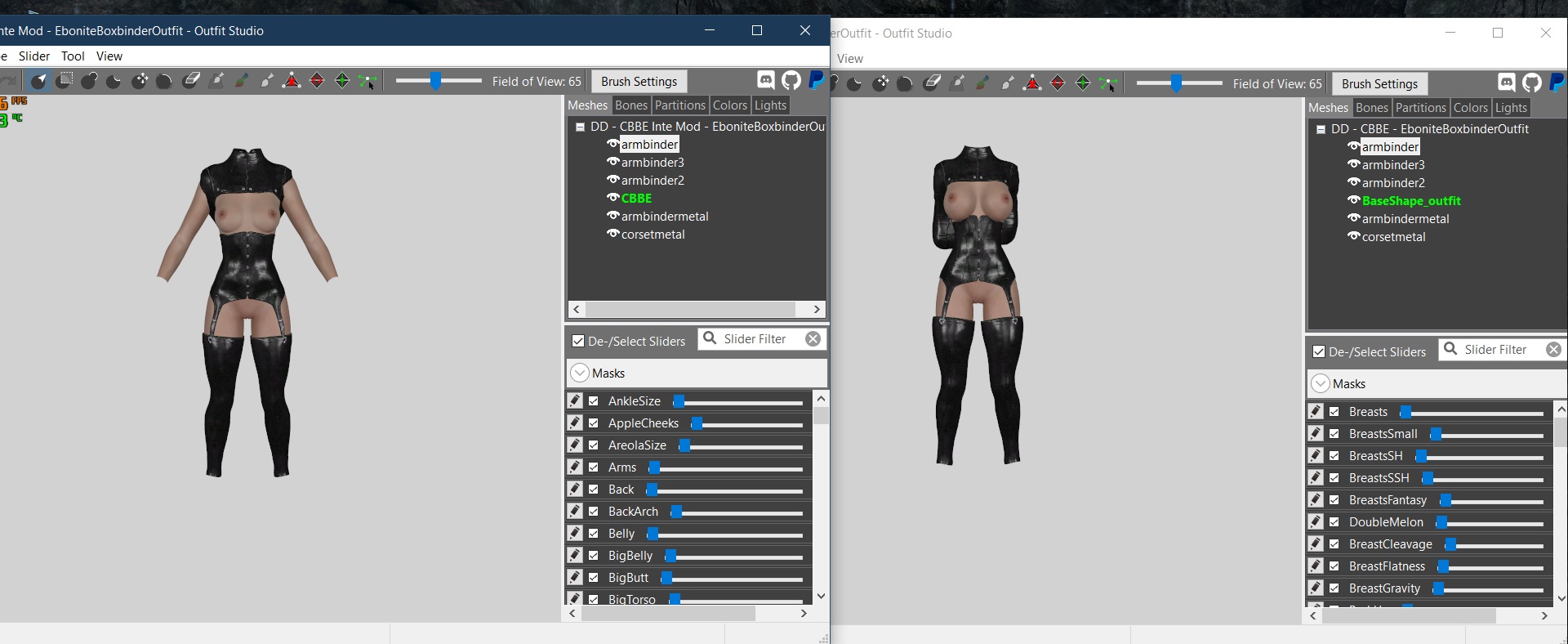This screenshot has width=1568, height=644.
Task: Open the Slider menu
Action: point(34,56)
